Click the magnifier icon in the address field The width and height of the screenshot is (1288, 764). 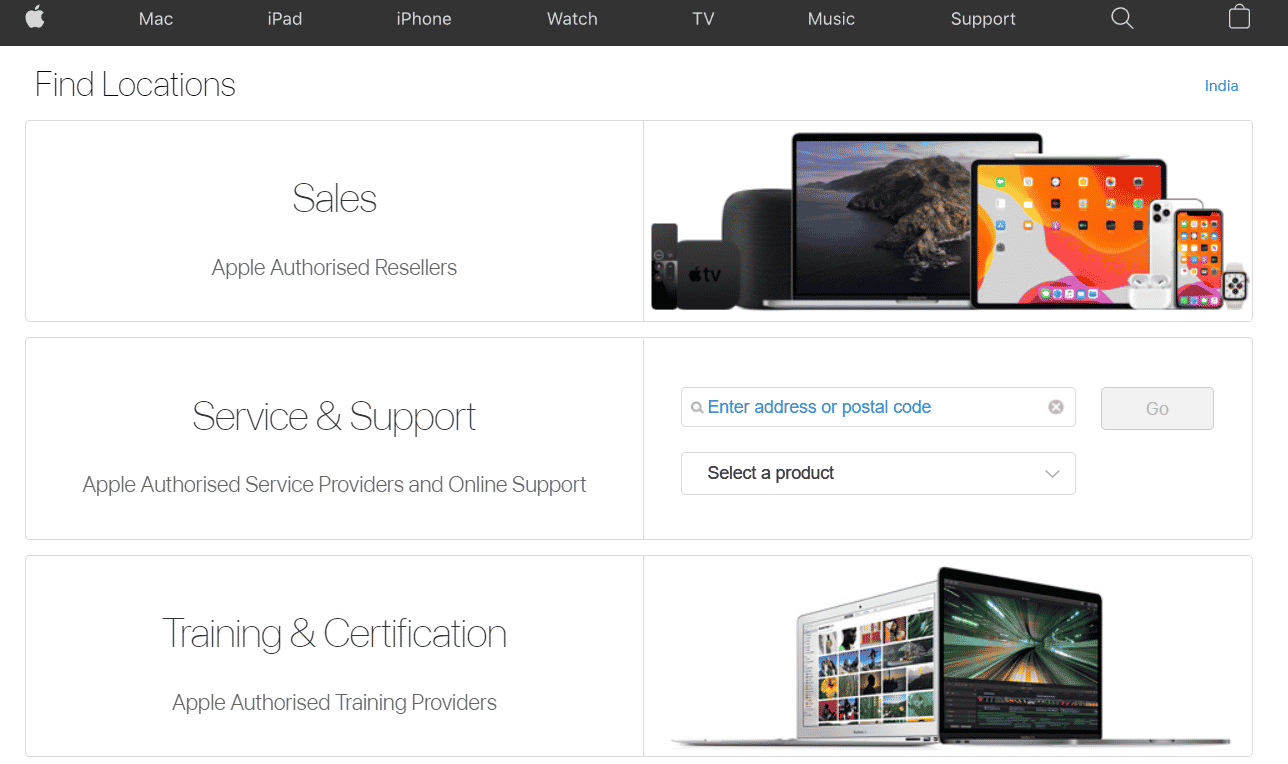[697, 408]
